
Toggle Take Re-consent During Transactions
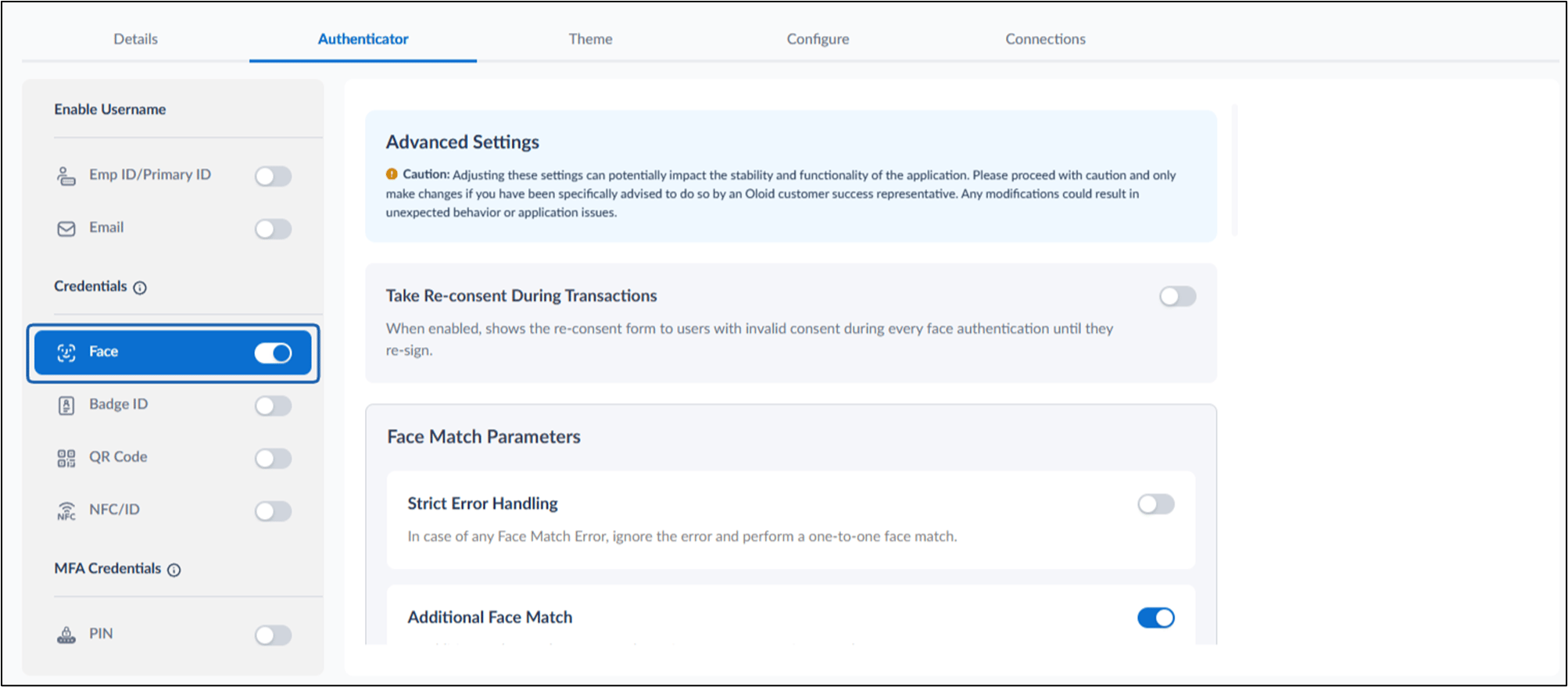pyautogui.click(x=1177, y=296)
